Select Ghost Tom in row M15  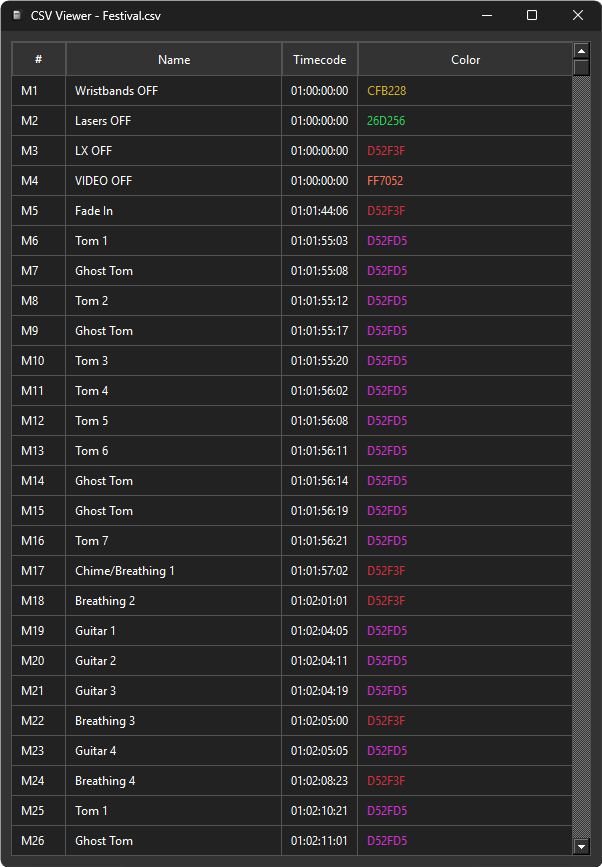174,510
